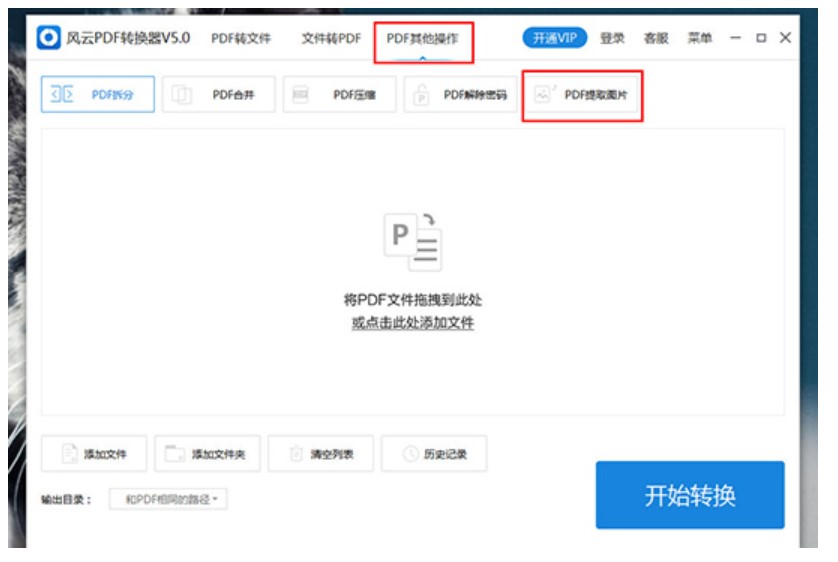
Task: Click the 将PDF文件拖拽到此处 text
Action: point(413,300)
